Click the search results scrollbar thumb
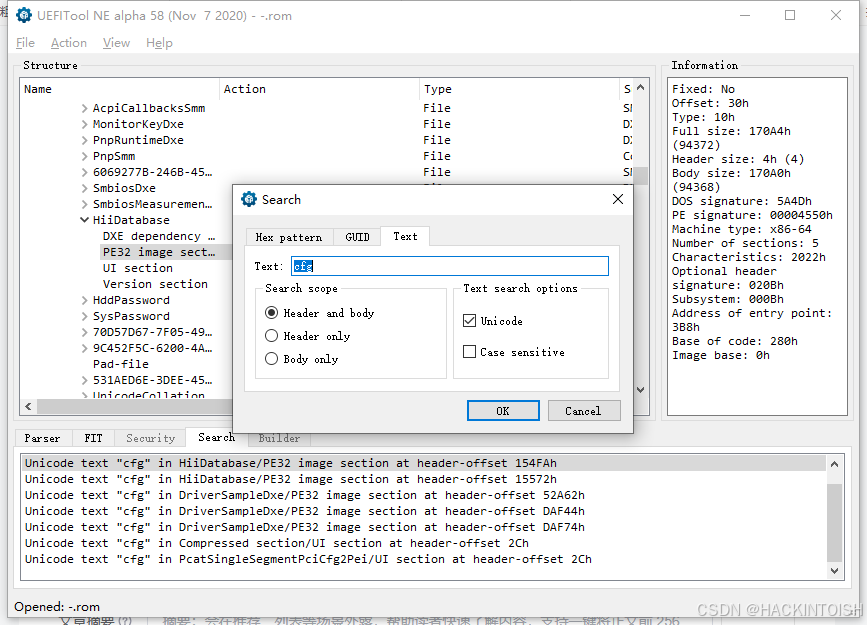 (834, 522)
